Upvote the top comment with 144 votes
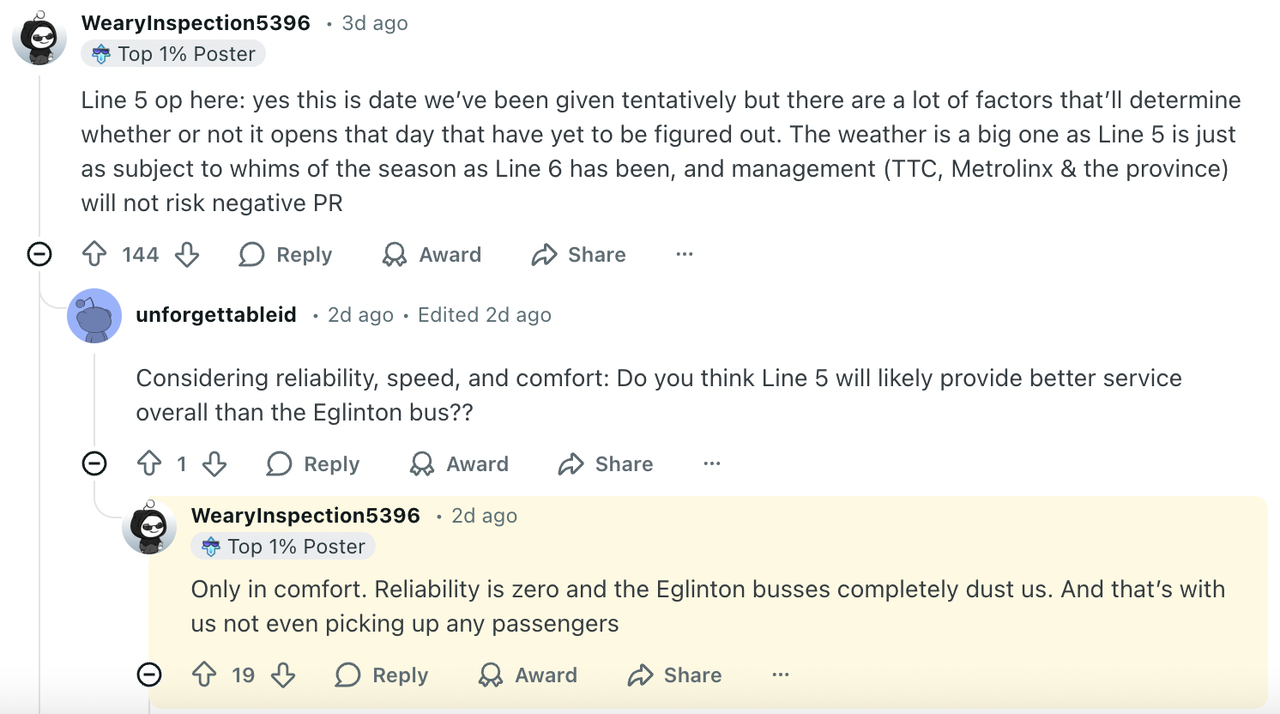This screenshot has height=714, width=1280. click(95, 255)
